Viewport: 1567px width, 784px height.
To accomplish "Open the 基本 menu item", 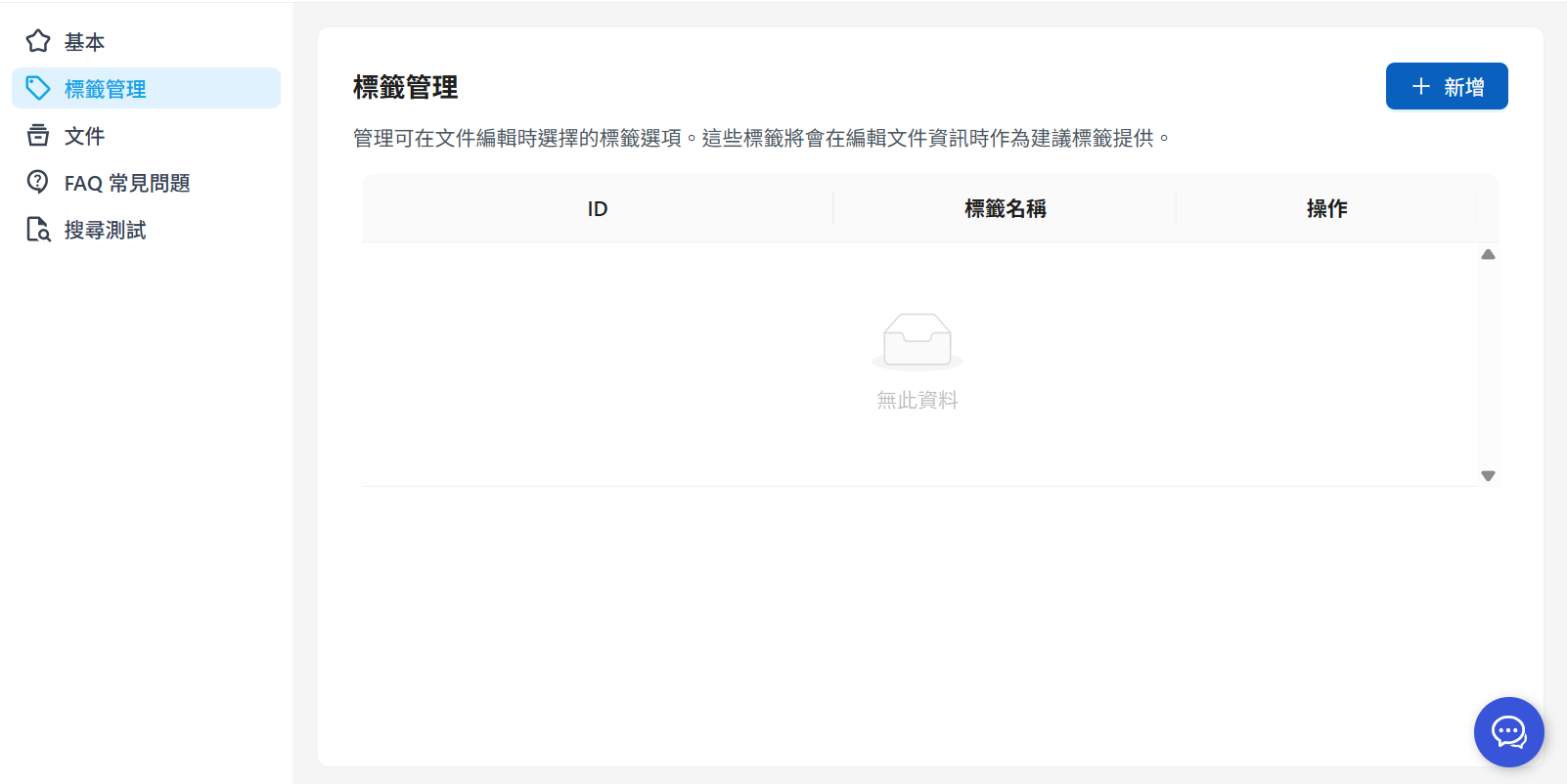I will click(x=85, y=42).
